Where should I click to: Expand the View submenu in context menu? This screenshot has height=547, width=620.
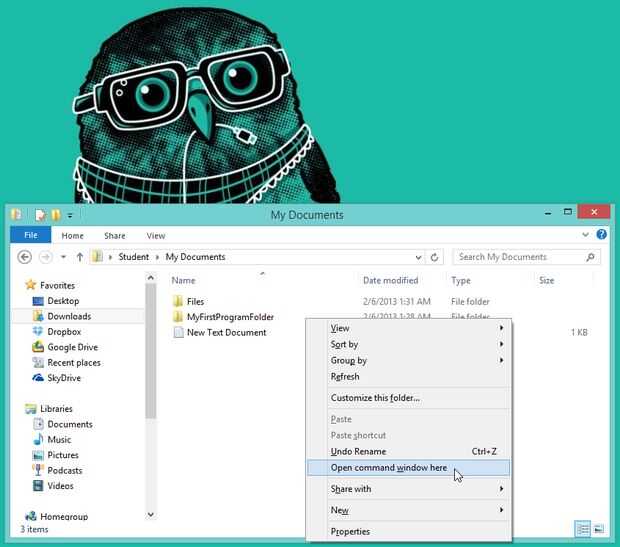coord(501,328)
